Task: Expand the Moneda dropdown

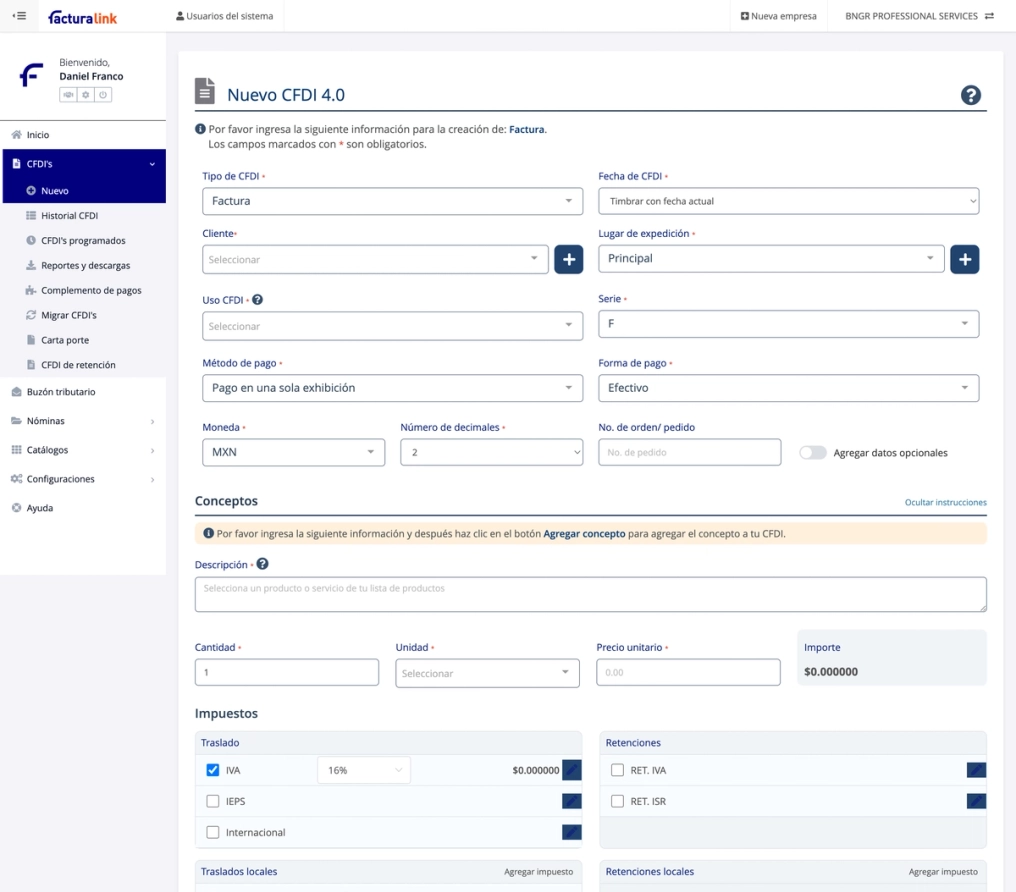Action: [x=293, y=452]
